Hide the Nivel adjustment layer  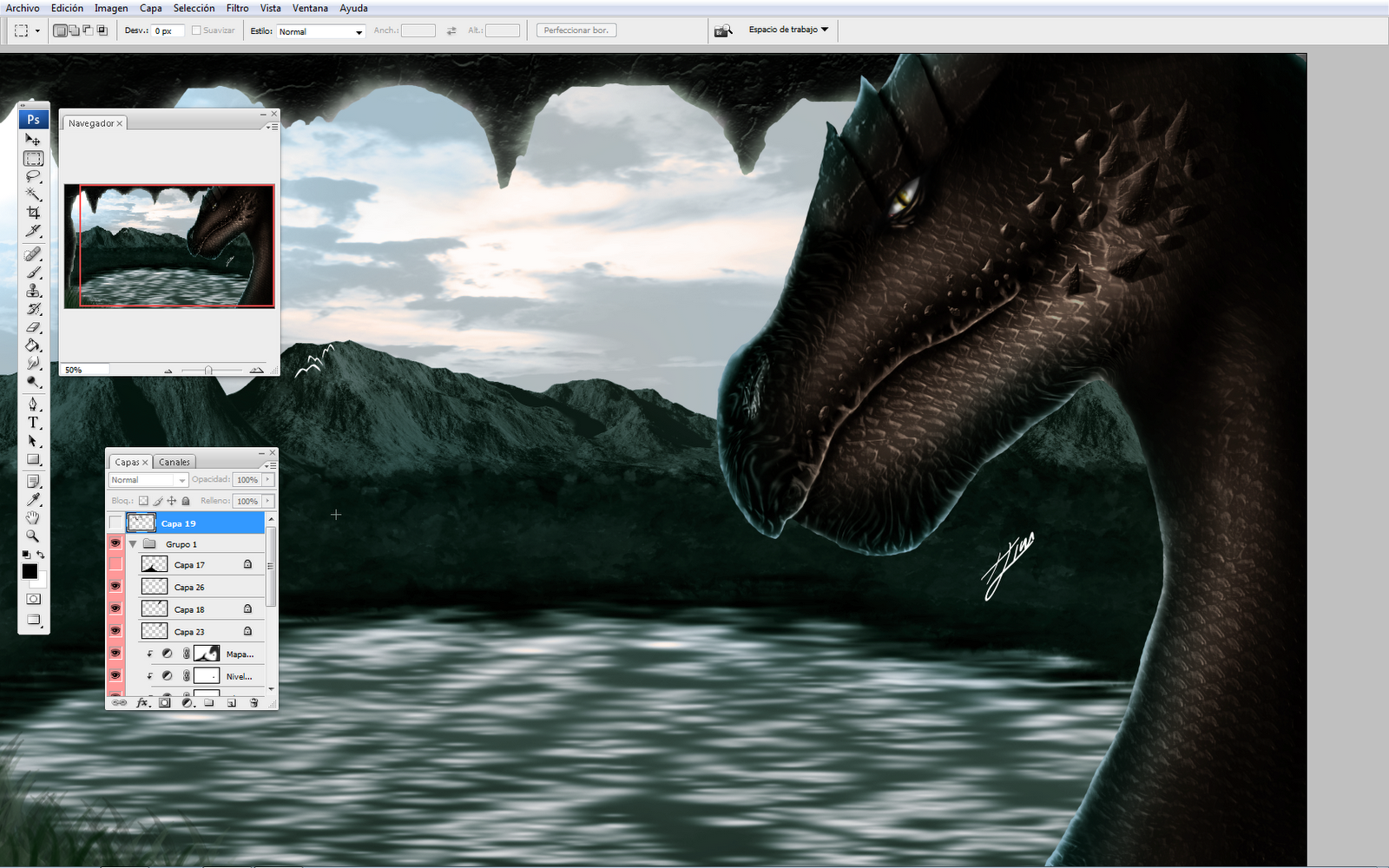pos(115,675)
